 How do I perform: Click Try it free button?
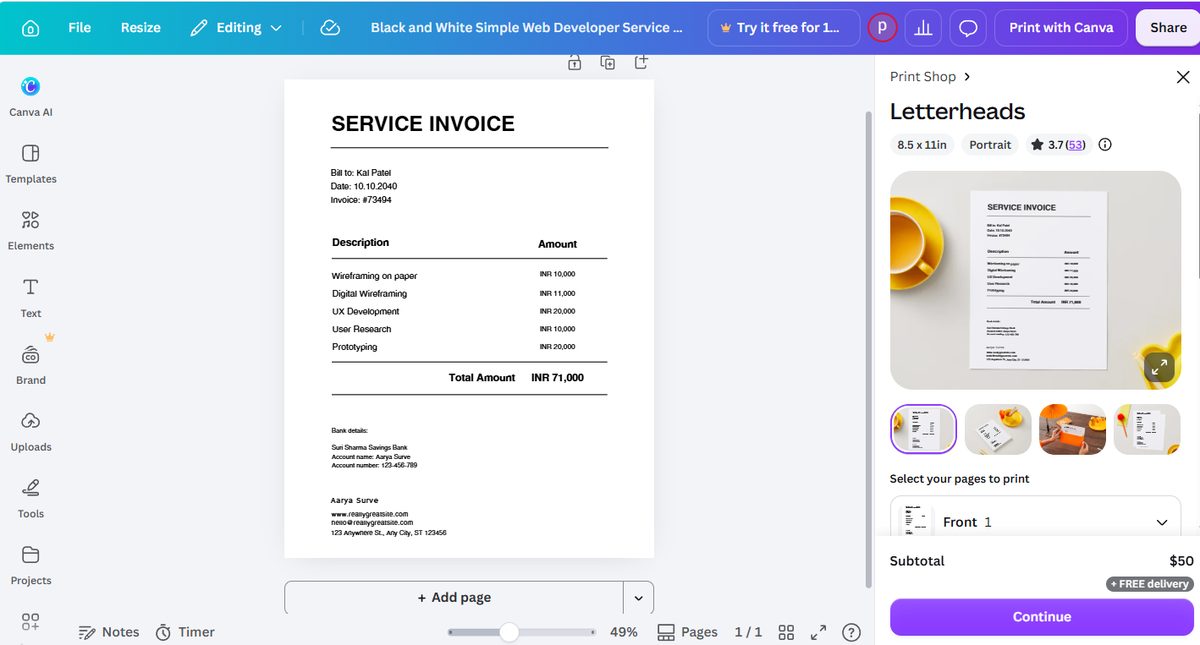pos(783,28)
